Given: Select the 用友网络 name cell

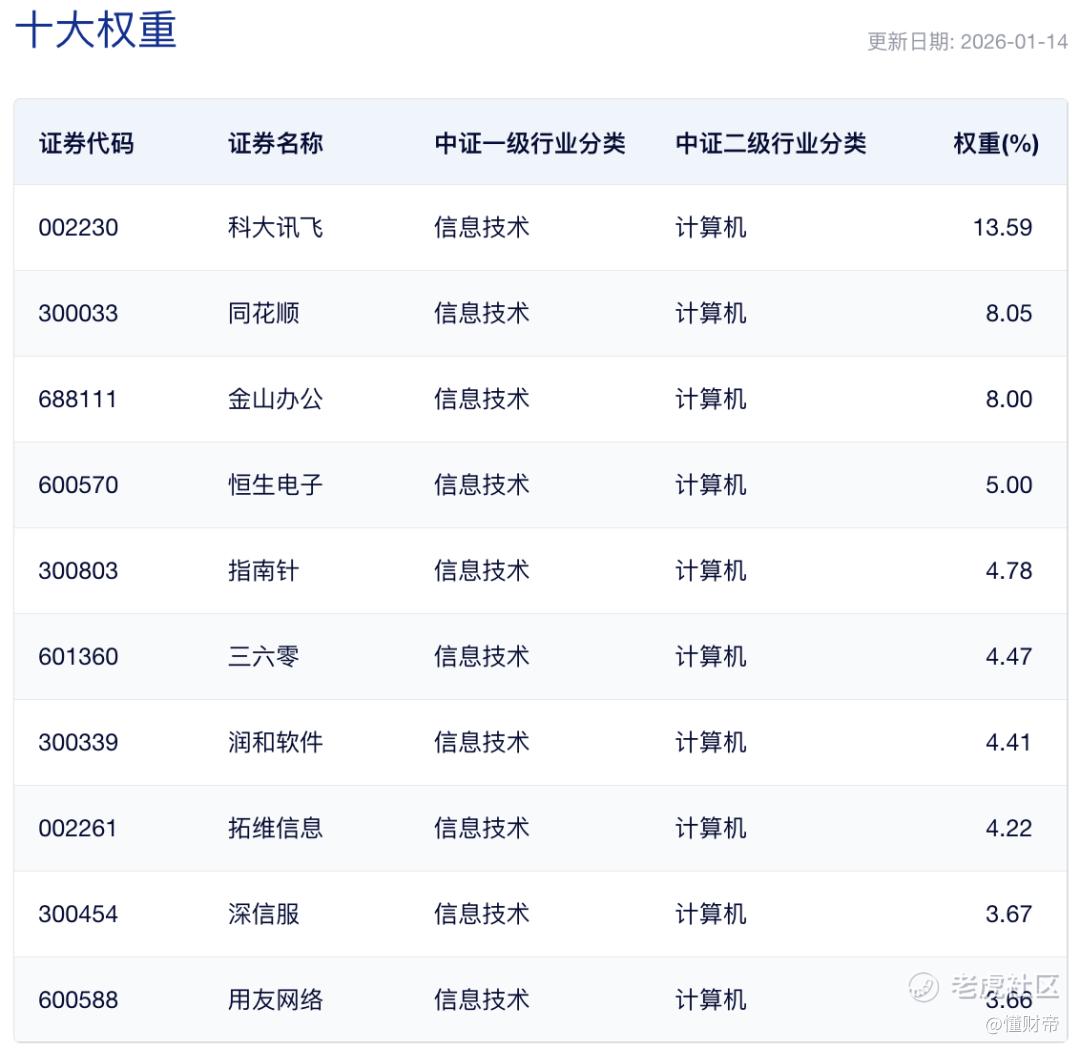Looking at the screenshot, I should 276,1000.
